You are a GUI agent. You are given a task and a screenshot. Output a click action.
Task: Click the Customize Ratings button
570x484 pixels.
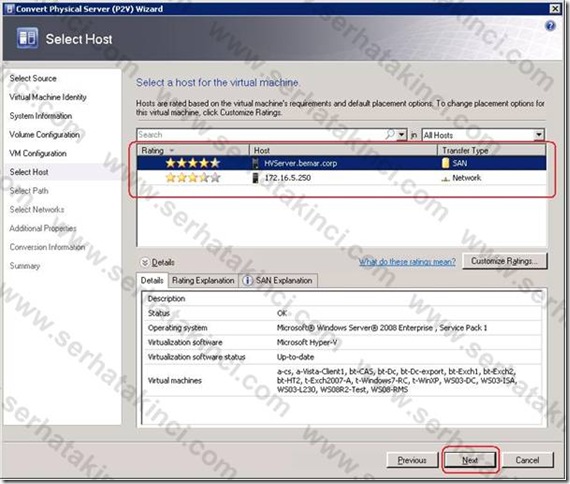[504, 261]
